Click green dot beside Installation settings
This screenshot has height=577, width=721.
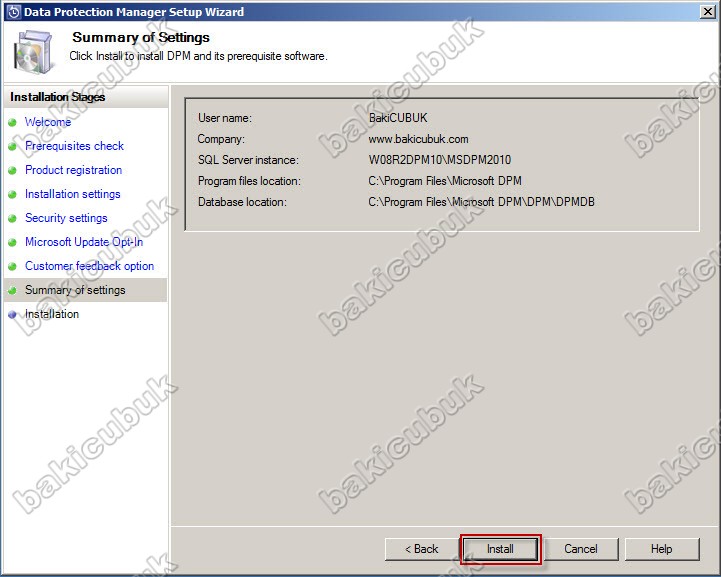coord(12,194)
